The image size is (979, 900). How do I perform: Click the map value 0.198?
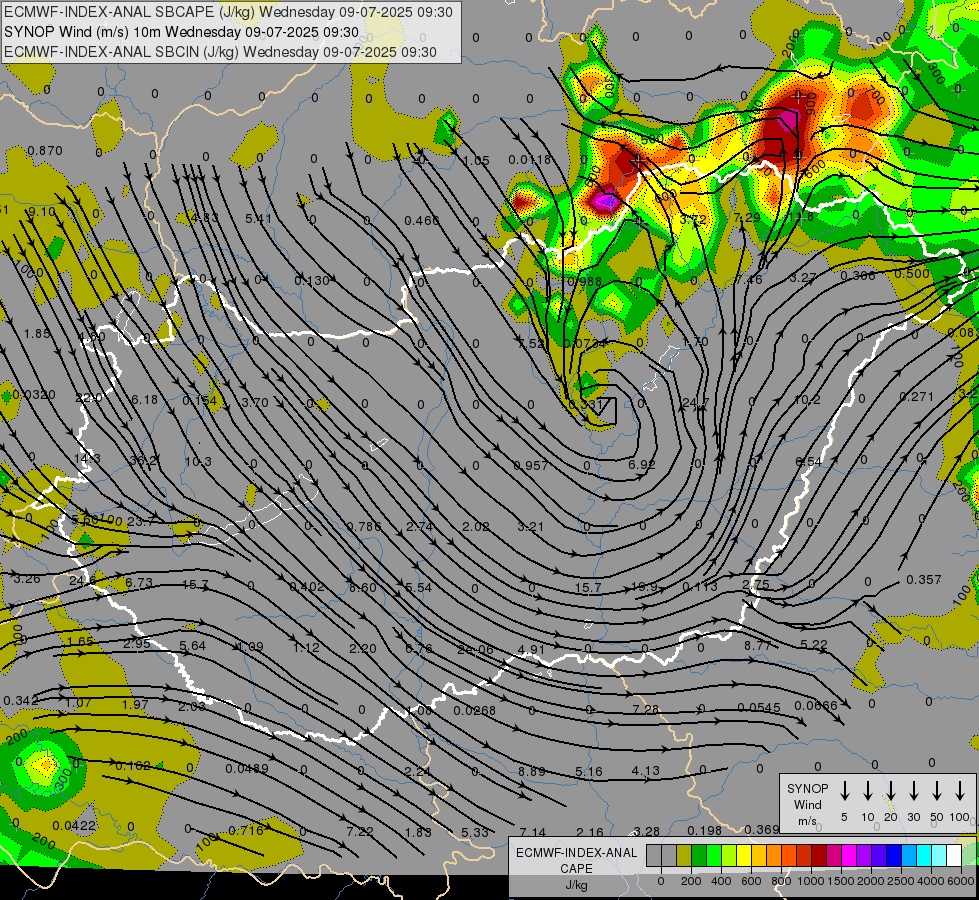704,831
